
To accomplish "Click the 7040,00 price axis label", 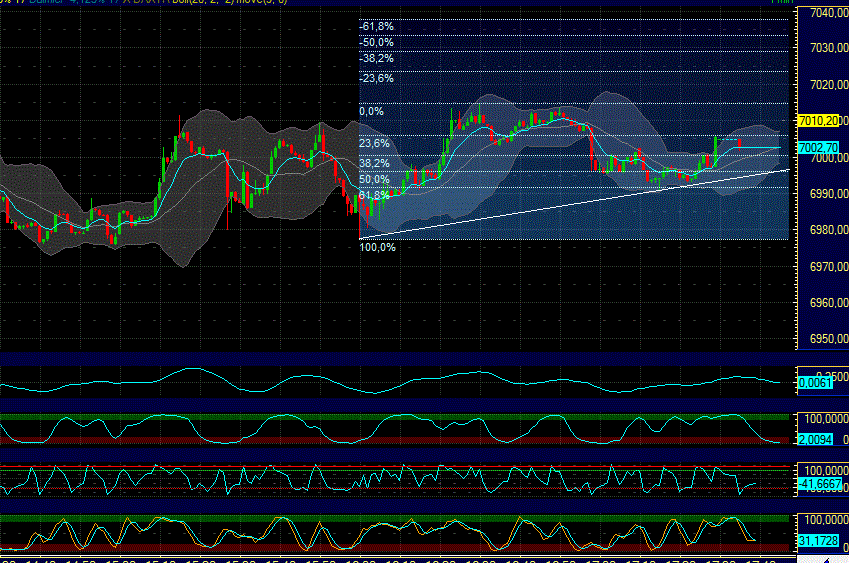I will (x=829, y=12).
